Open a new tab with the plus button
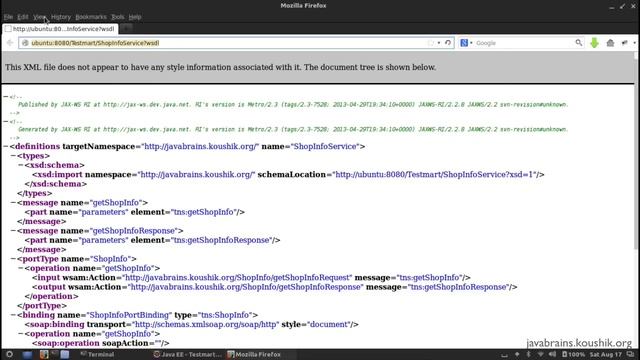 click(127, 28)
